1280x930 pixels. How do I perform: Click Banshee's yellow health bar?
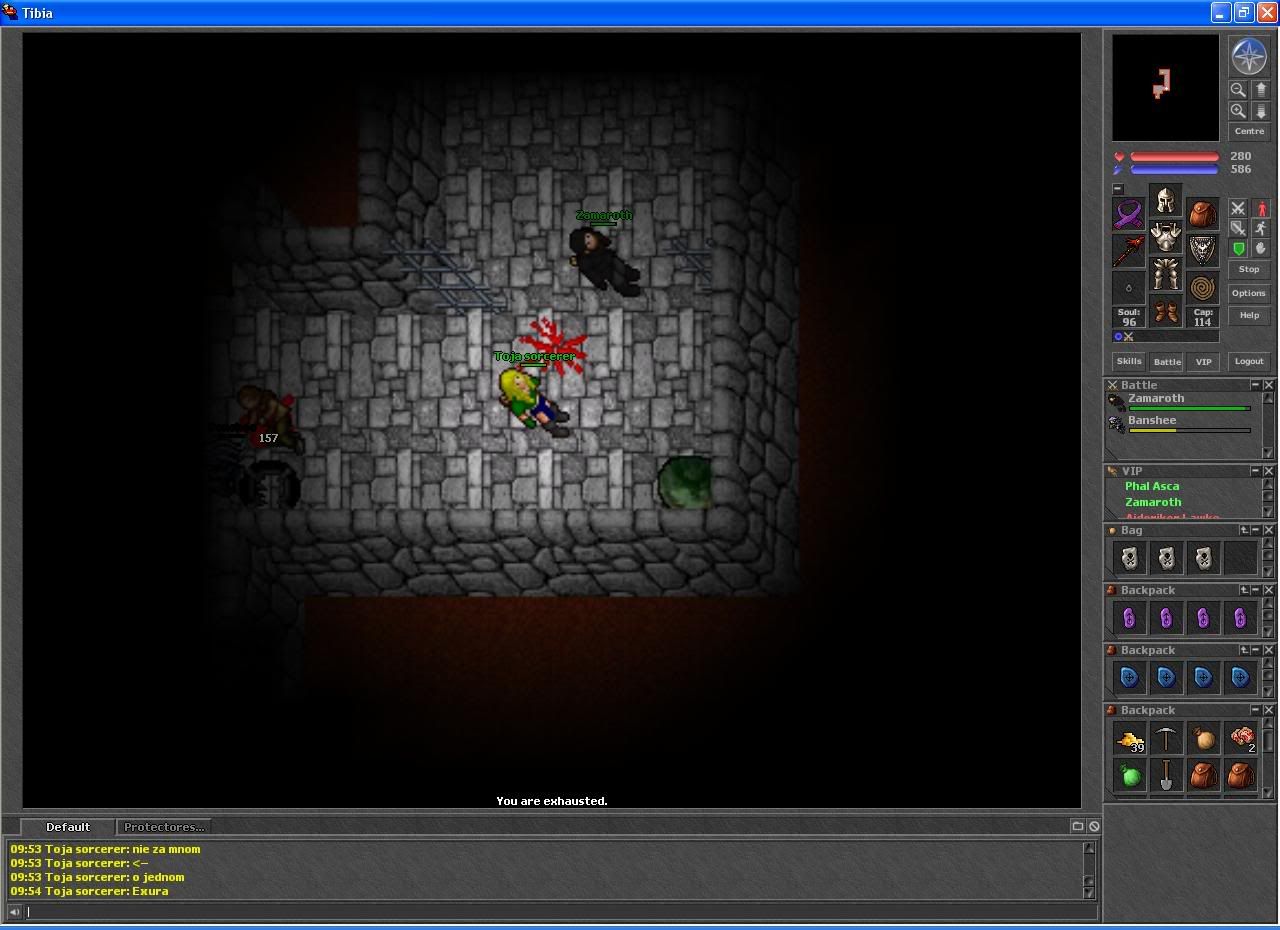tap(1189, 430)
